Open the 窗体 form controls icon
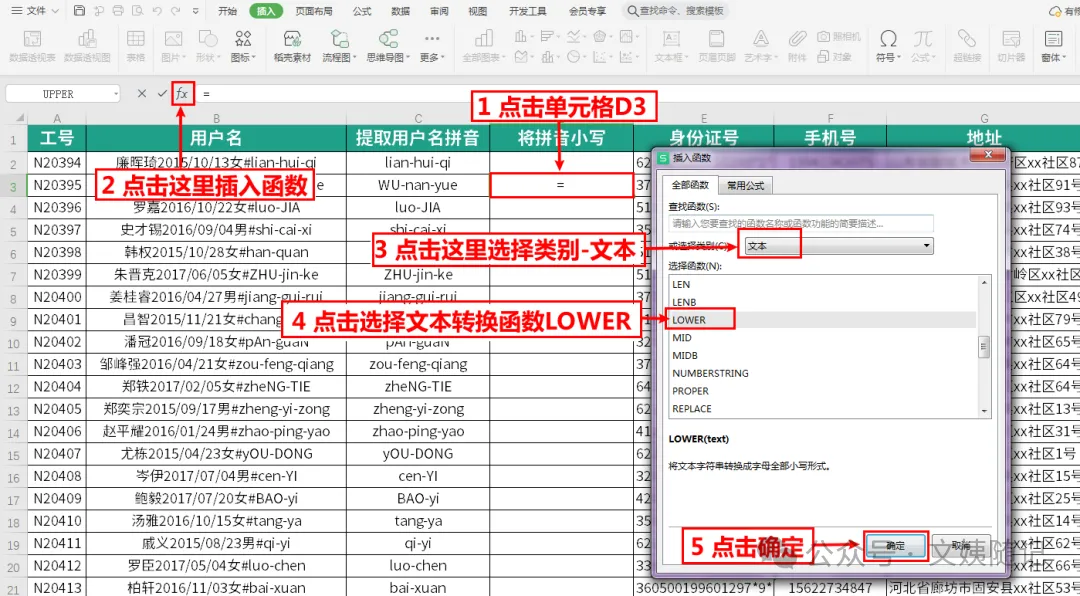The image size is (1080, 596). pyautogui.click(x=1053, y=45)
